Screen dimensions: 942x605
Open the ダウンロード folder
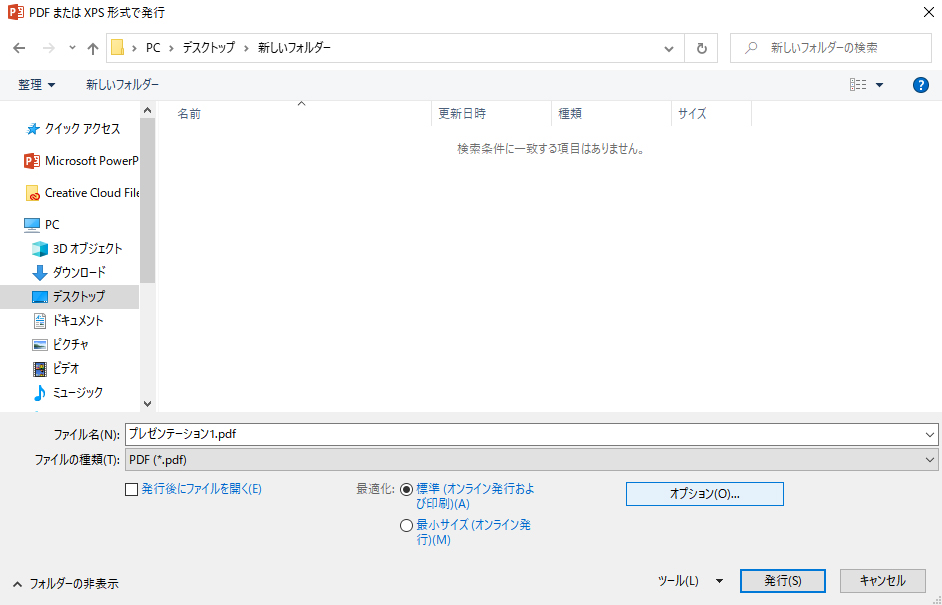78,273
